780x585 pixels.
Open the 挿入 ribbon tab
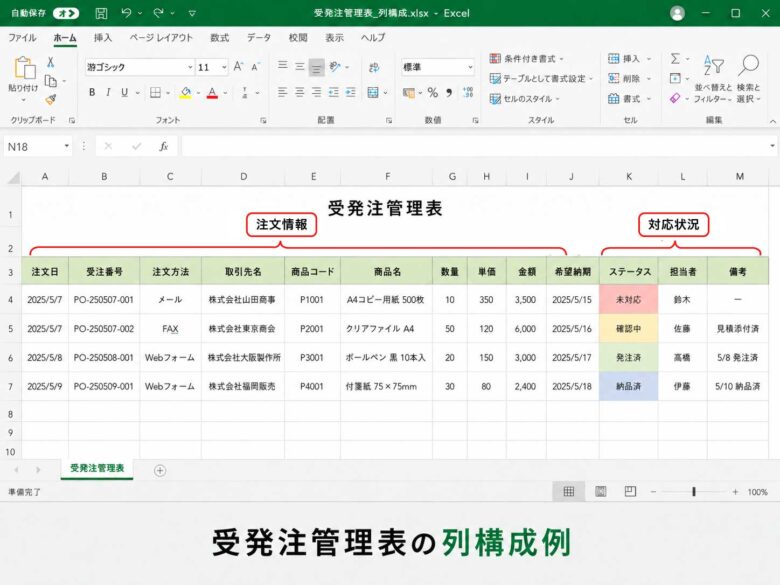(103, 38)
